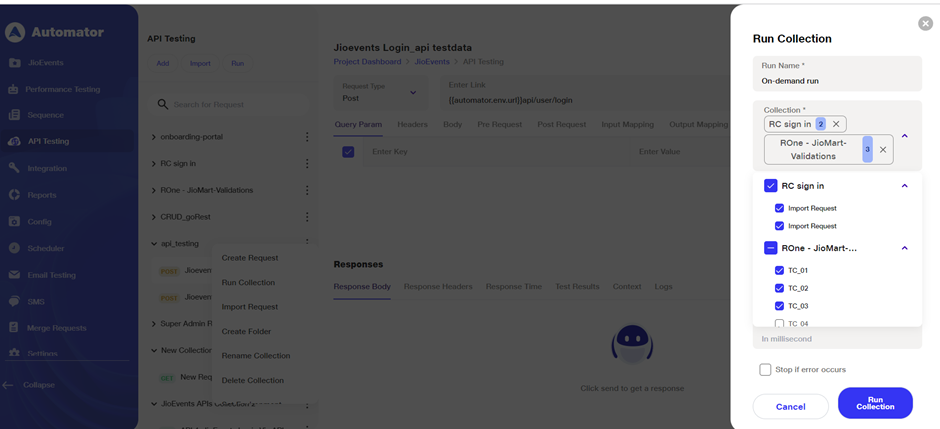
Task: Check TC_04 checkbox
Action: [779, 324]
